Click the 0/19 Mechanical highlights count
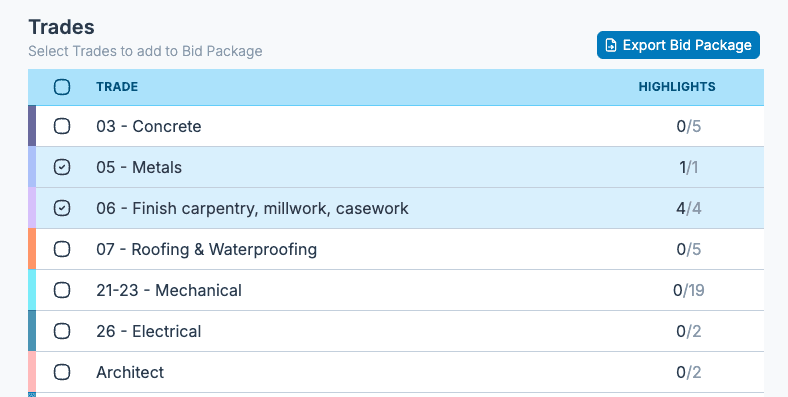The height and width of the screenshot is (397, 788). (x=688, y=290)
